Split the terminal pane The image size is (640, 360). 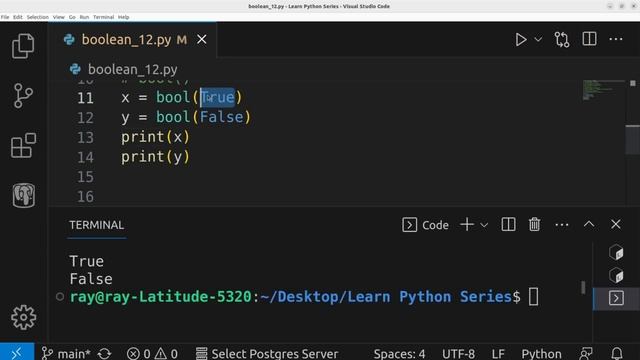[x=508, y=224]
